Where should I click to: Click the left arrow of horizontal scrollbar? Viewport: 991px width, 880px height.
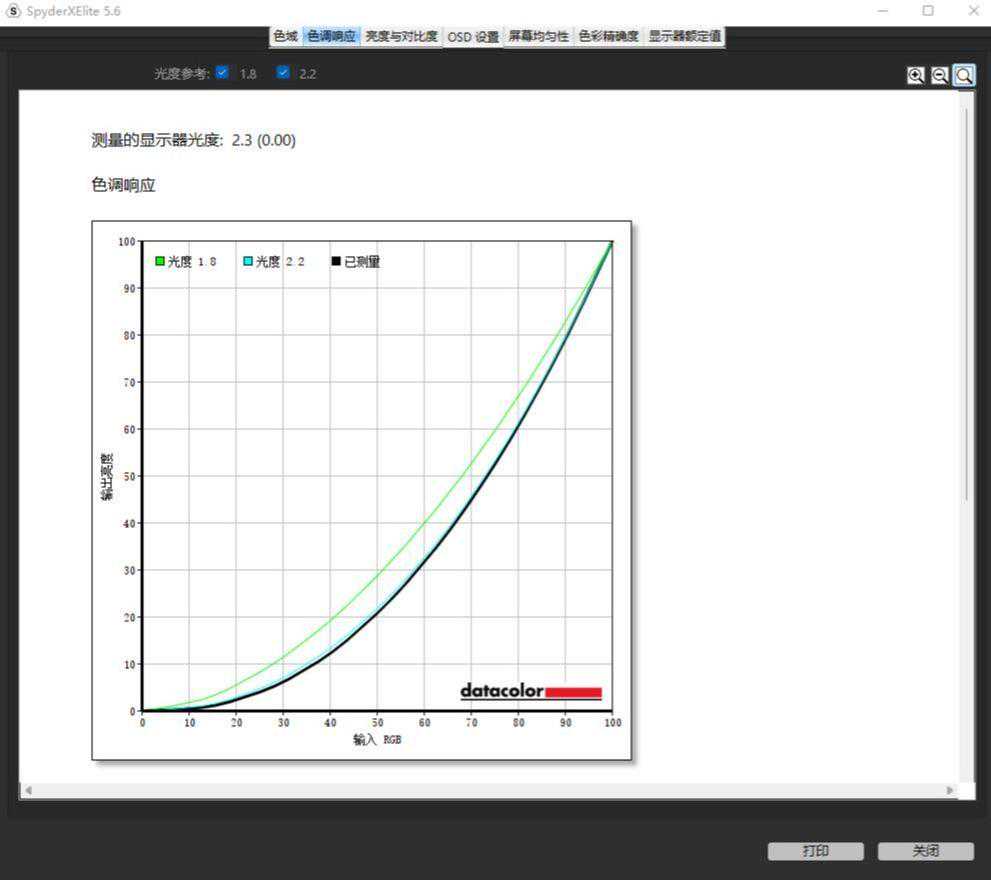tap(28, 790)
